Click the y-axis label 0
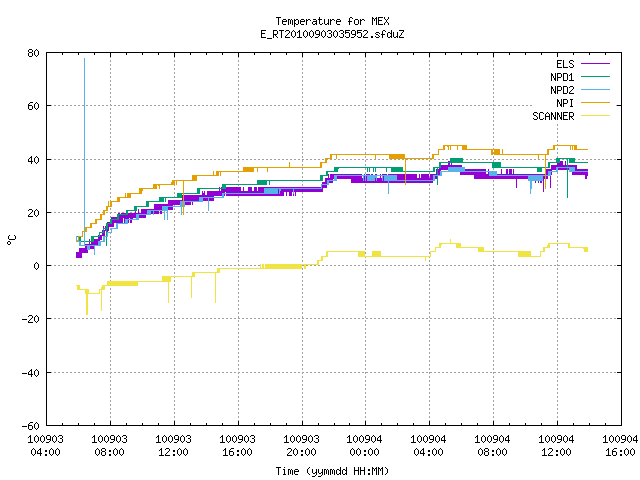Viewport: 640px width, 480px height. tap(36, 267)
